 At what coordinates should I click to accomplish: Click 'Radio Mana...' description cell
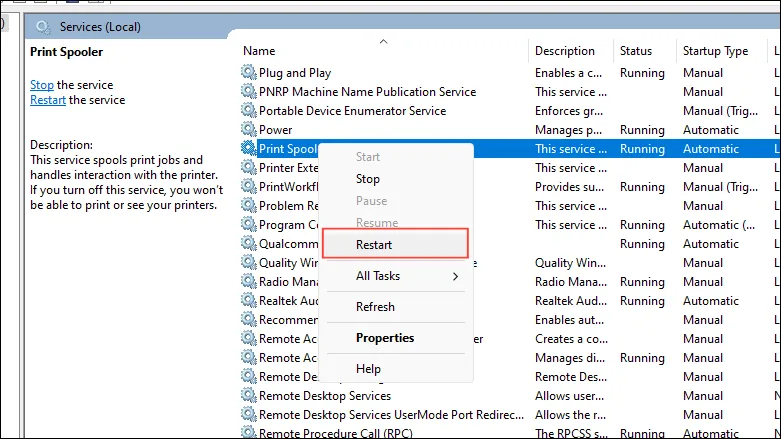tap(571, 282)
